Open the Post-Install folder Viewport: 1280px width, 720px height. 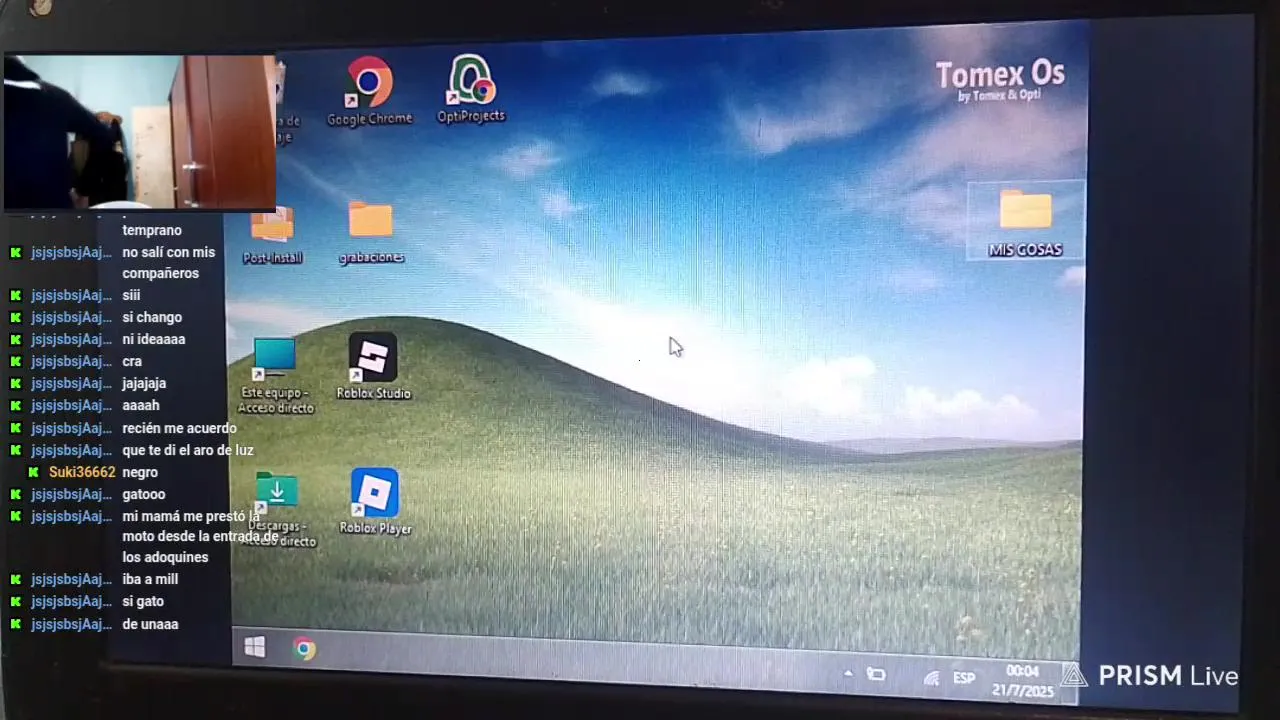(x=272, y=235)
